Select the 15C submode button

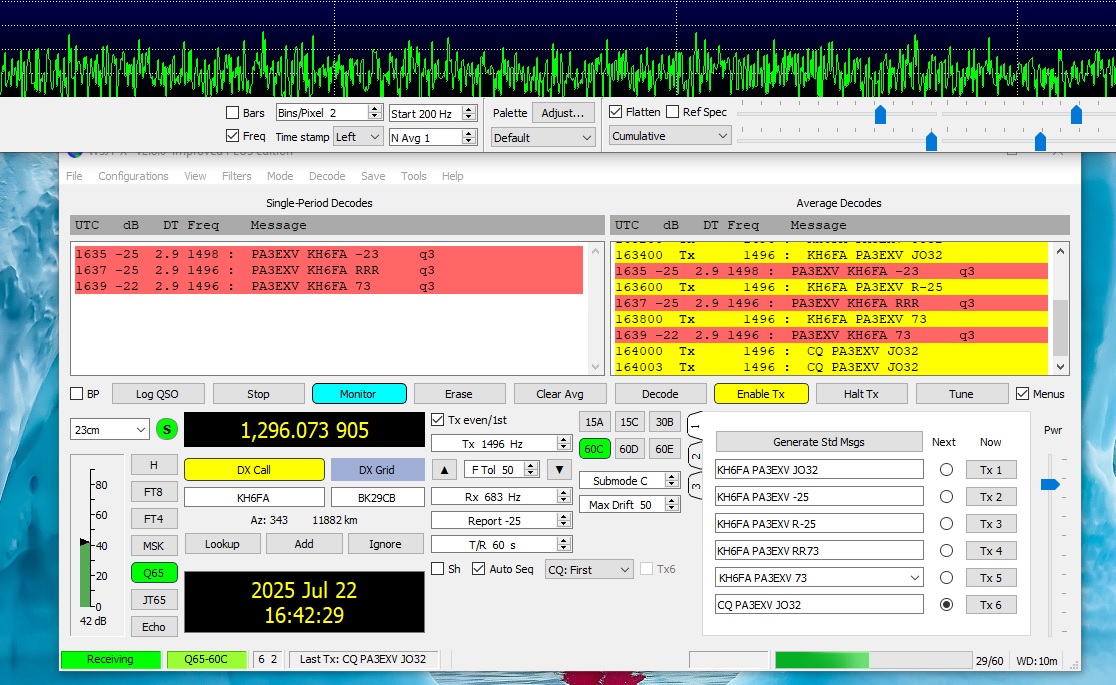tap(629, 422)
